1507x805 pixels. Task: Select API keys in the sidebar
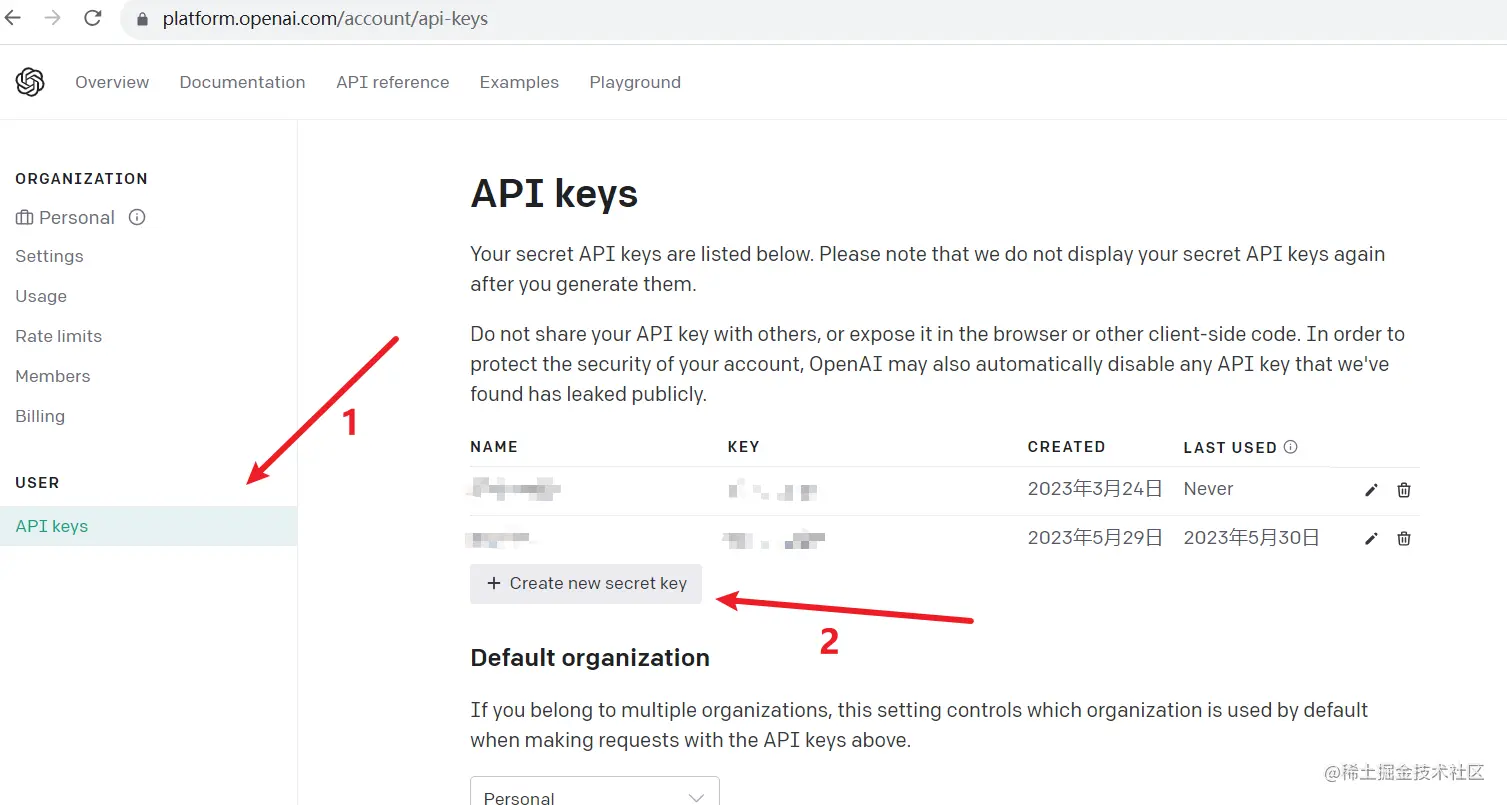pyautogui.click(x=148, y=526)
